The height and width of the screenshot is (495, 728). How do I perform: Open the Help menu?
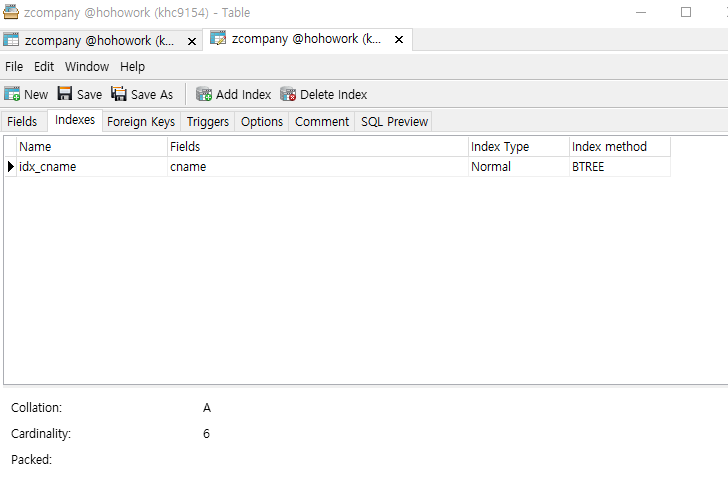132,66
